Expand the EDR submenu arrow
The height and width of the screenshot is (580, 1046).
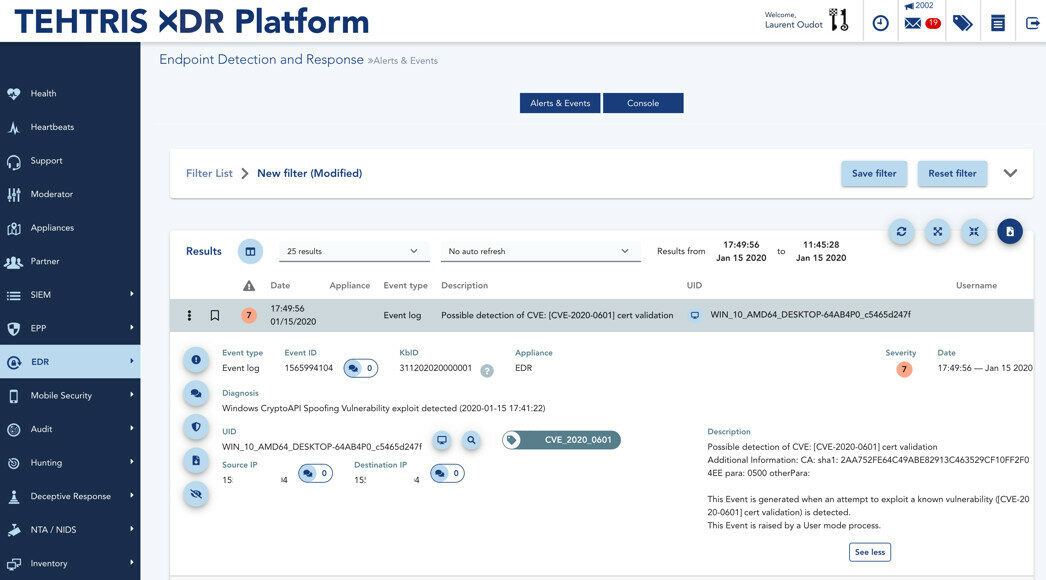(x=131, y=361)
